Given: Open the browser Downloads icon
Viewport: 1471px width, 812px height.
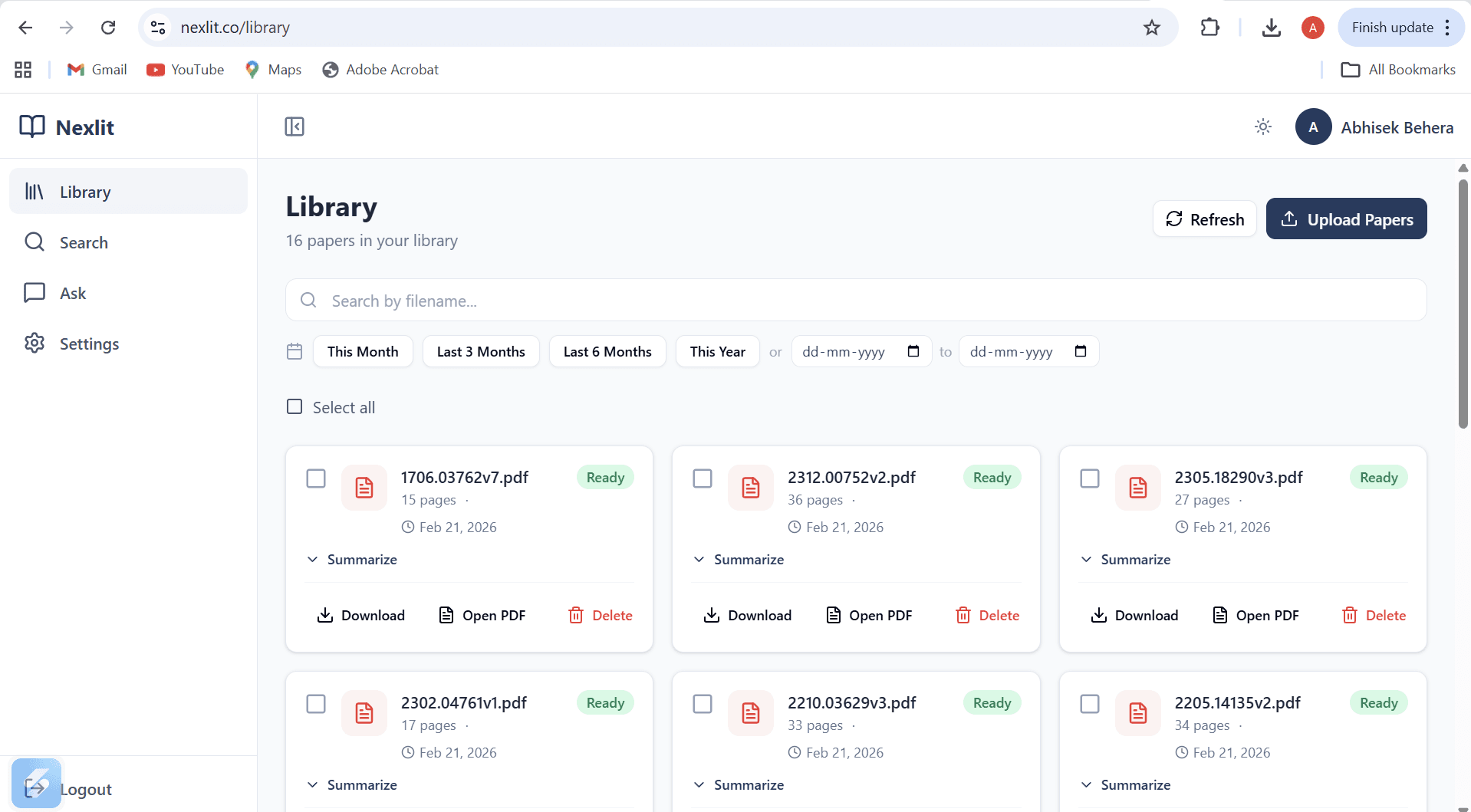Looking at the screenshot, I should click(x=1272, y=27).
